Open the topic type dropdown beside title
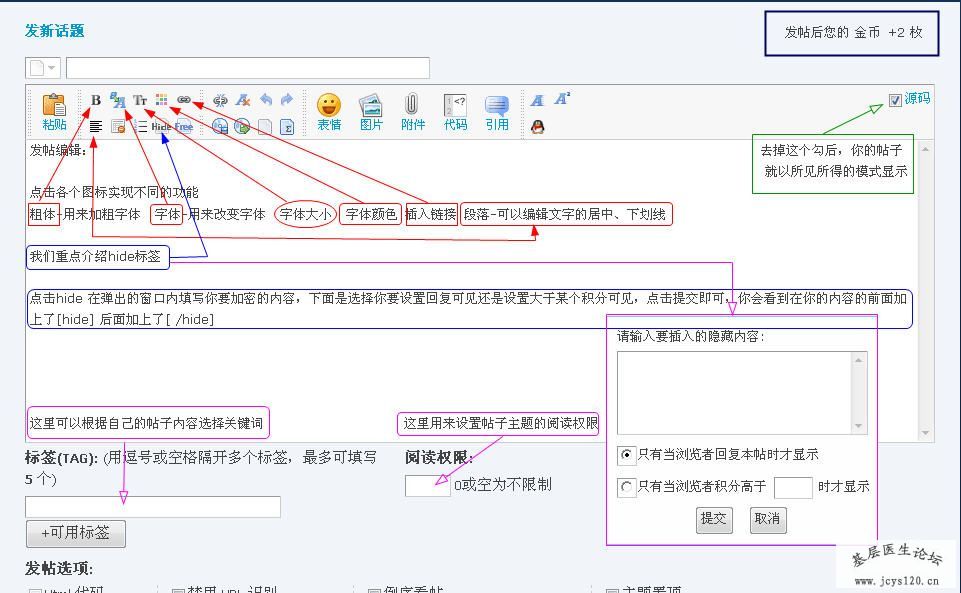961x593 pixels. pos(42,68)
